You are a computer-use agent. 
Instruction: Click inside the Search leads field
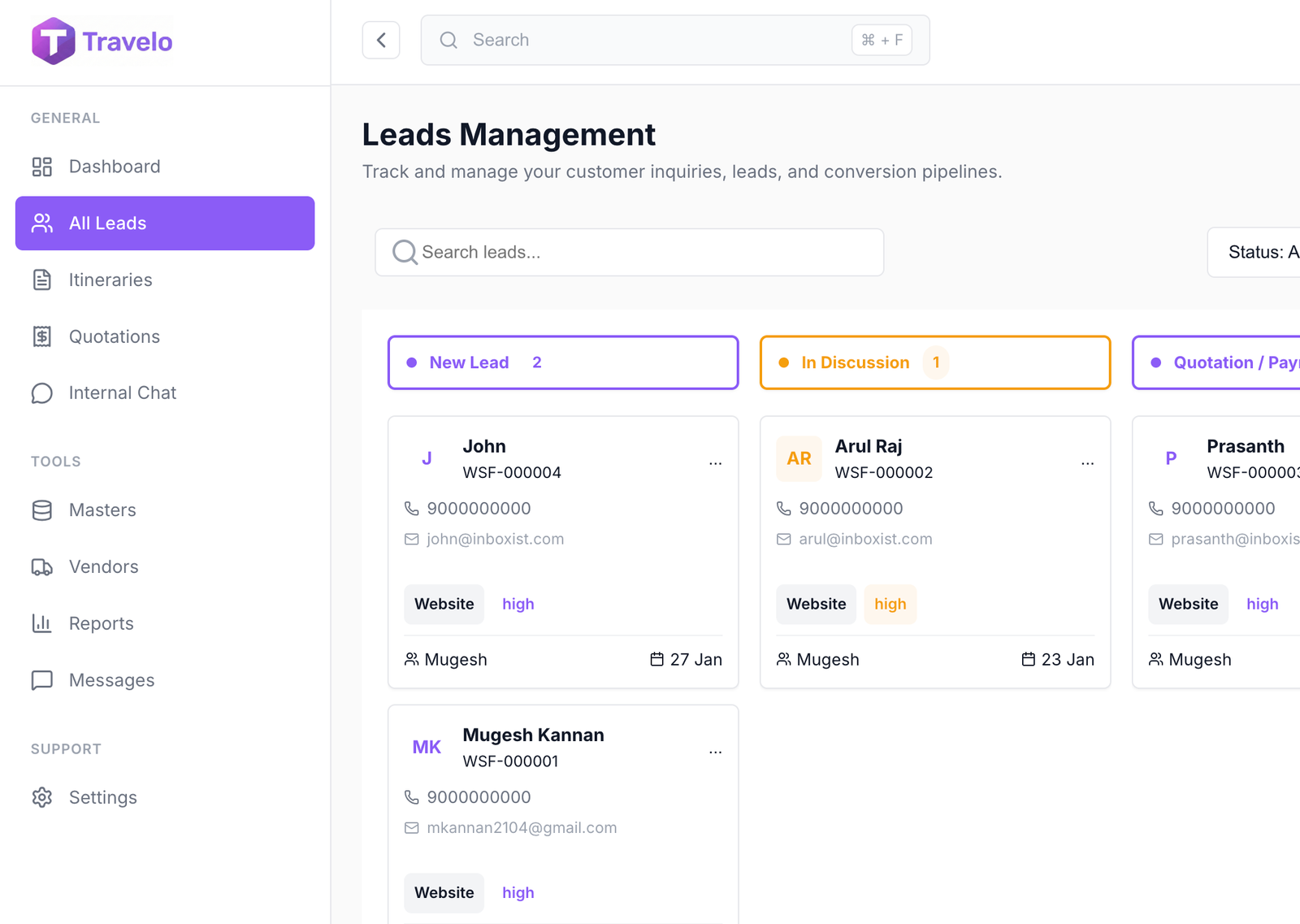628,252
